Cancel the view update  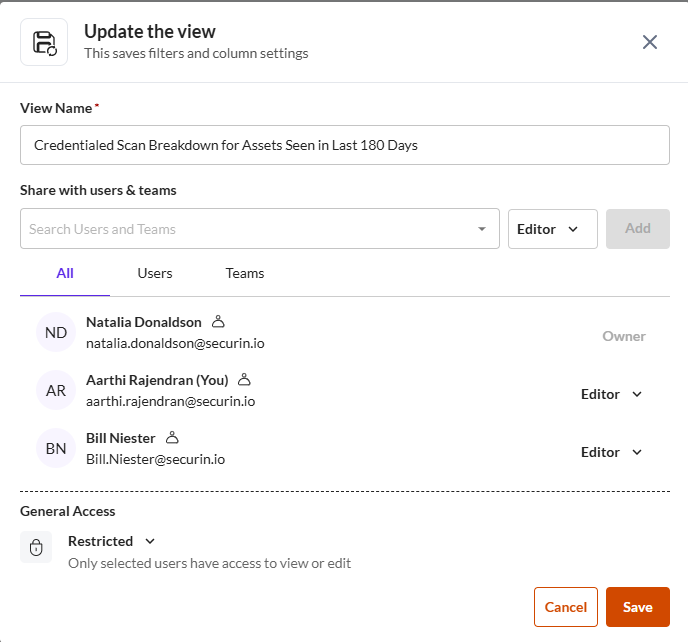point(566,607)
